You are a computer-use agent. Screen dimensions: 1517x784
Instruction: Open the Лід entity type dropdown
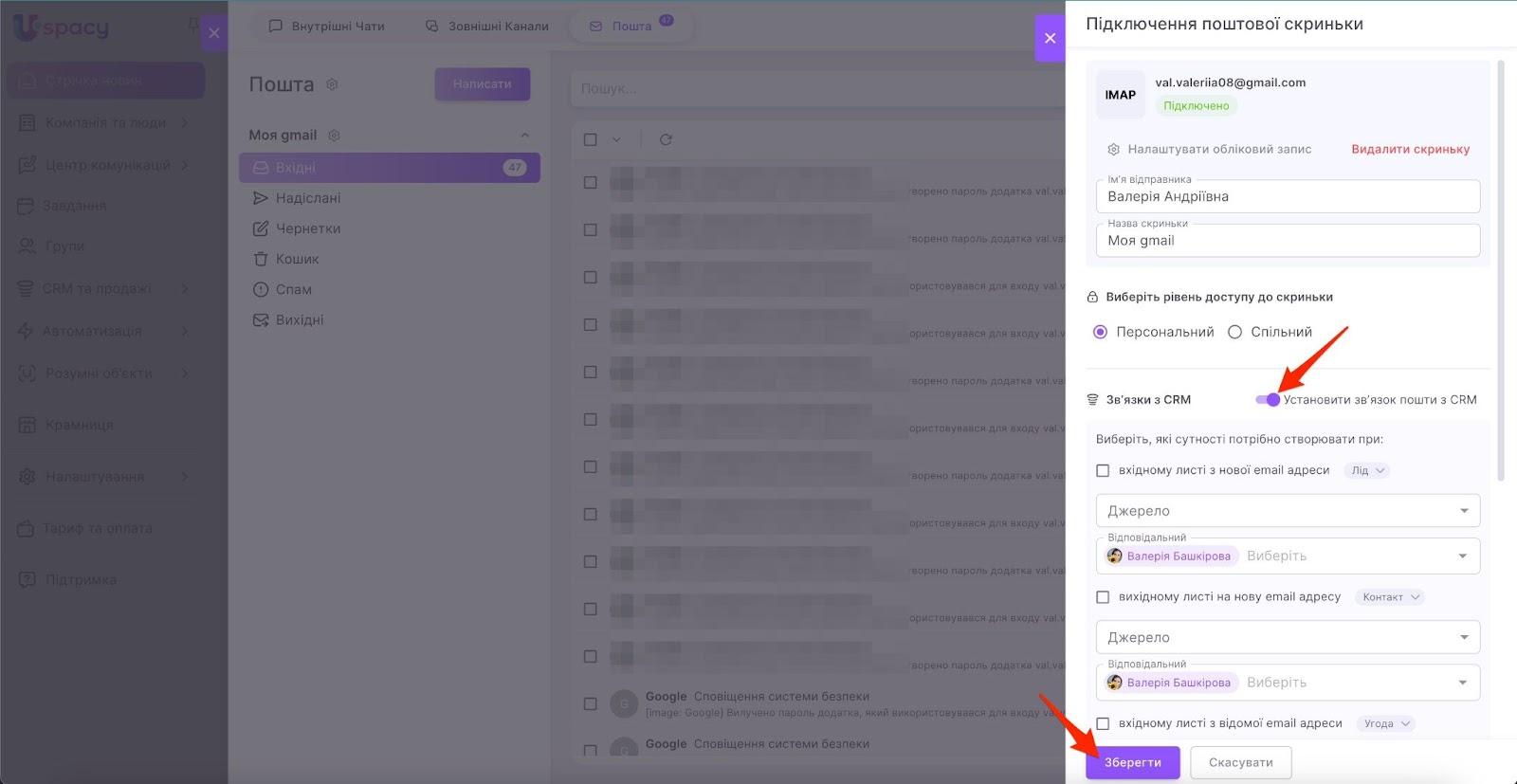click(x=1367, y=470)
